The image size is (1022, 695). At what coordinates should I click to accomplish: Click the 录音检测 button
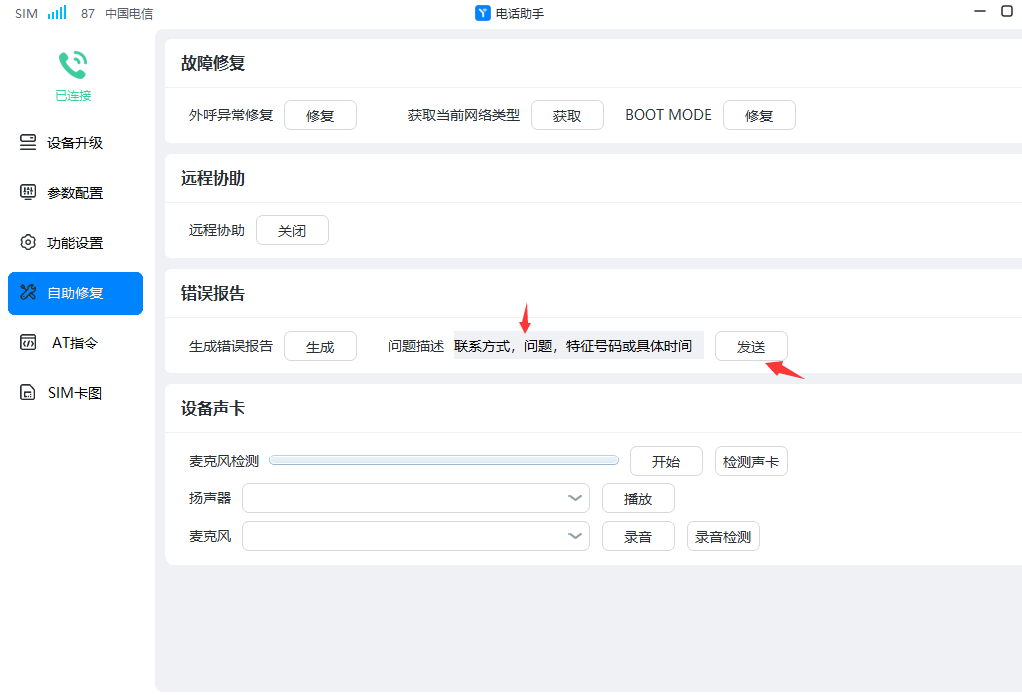(723, 536)
